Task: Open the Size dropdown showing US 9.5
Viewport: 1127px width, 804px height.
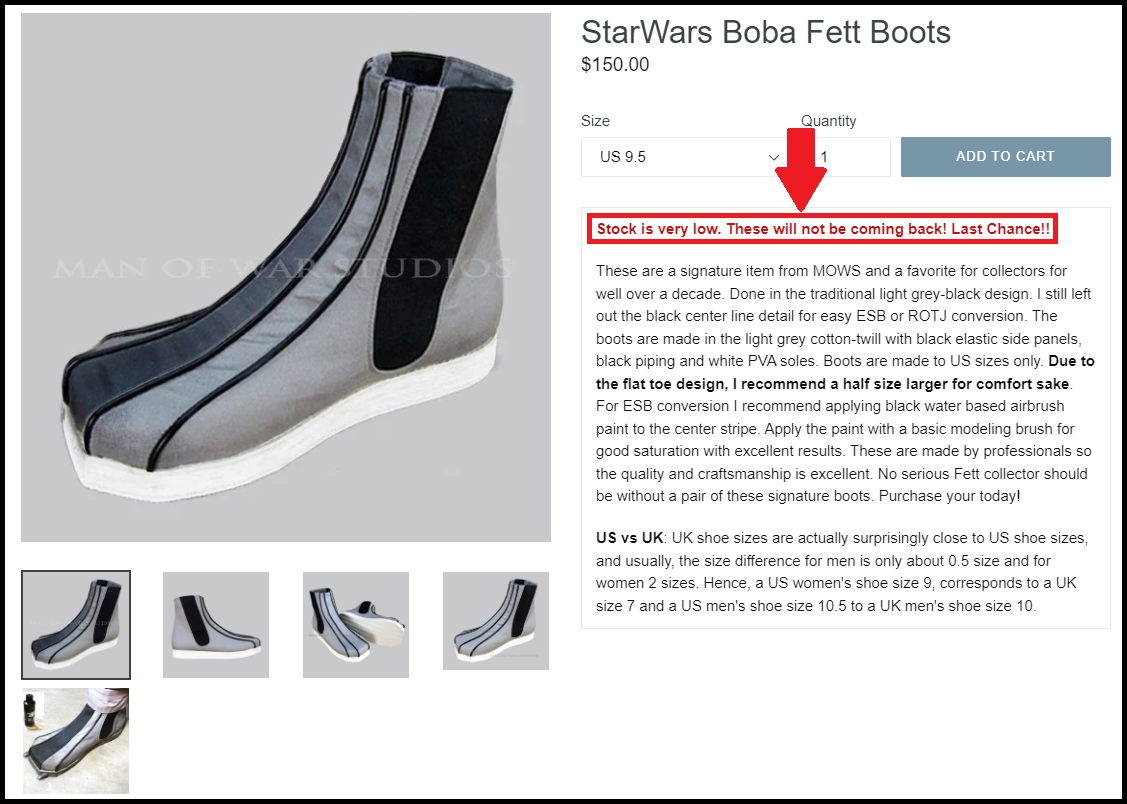Action: tap(680, 157)
